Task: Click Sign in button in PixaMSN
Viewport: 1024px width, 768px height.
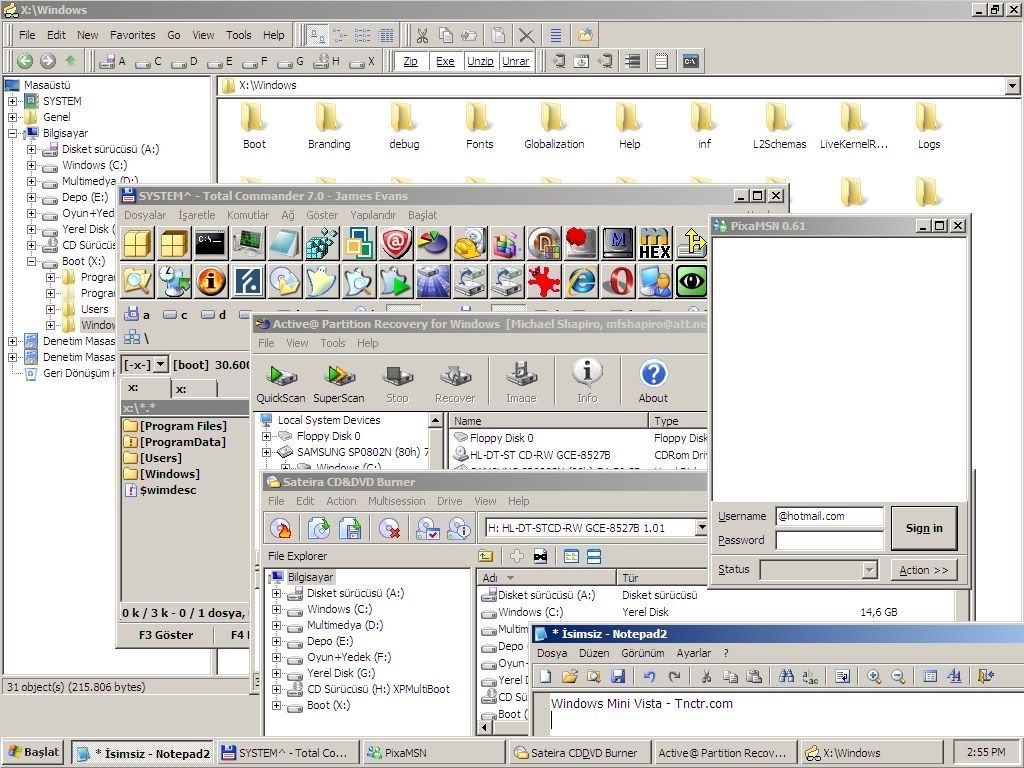Action: coord(924,528)
